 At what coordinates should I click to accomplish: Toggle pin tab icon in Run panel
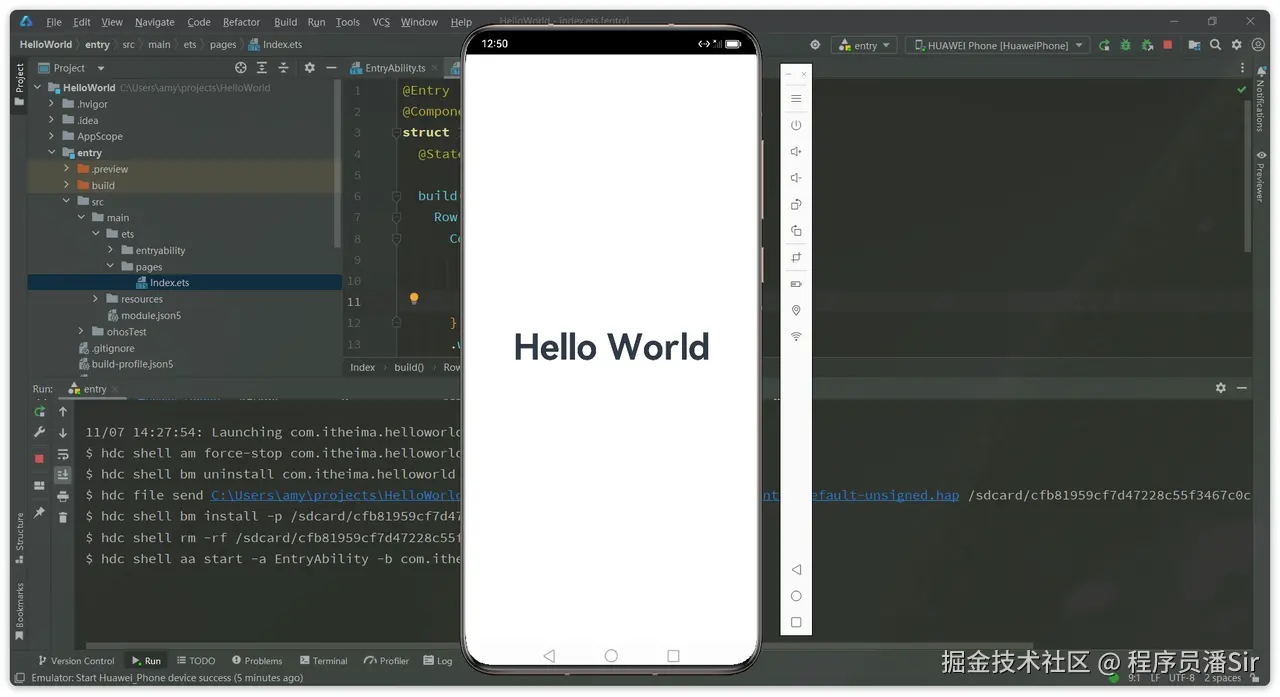pos(39,512)
